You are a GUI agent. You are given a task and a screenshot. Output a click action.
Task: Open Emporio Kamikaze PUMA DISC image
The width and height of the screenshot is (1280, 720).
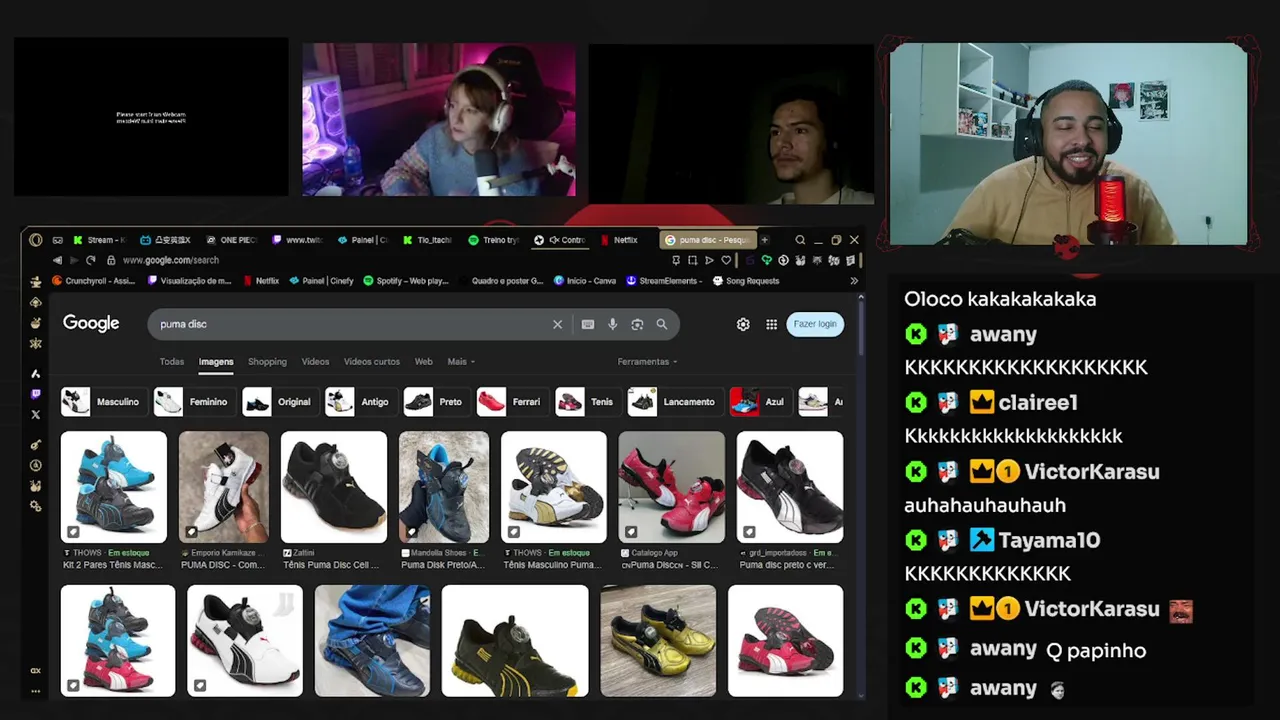[224, 487]
